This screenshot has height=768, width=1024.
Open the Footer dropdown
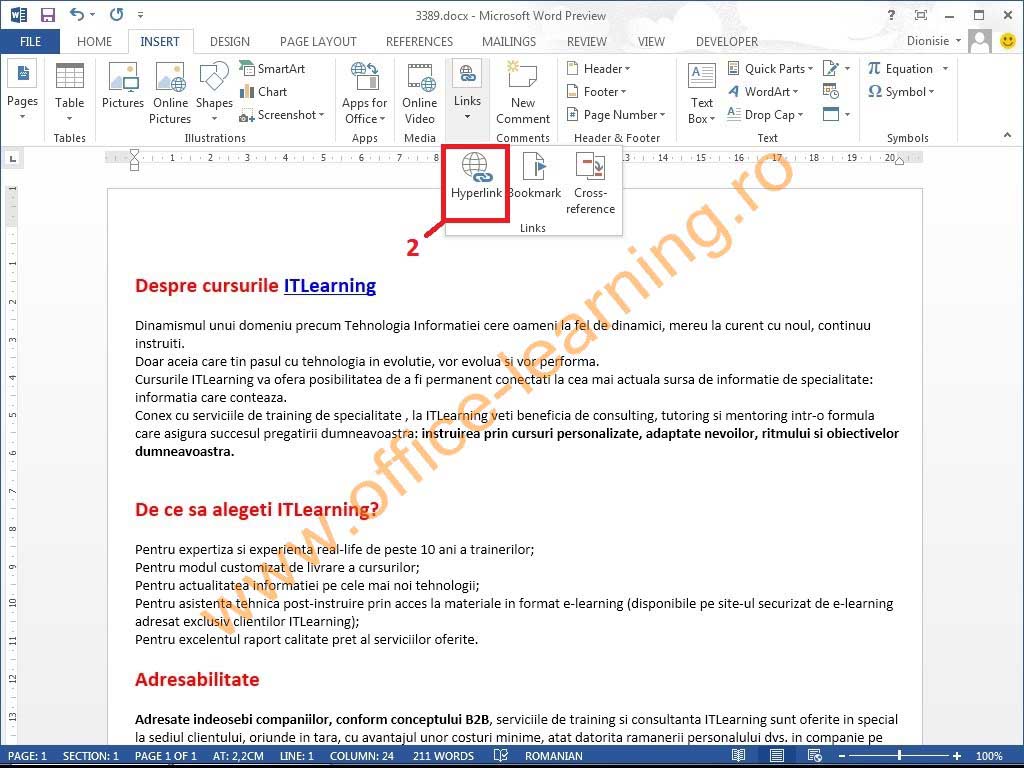coord(596,91)
